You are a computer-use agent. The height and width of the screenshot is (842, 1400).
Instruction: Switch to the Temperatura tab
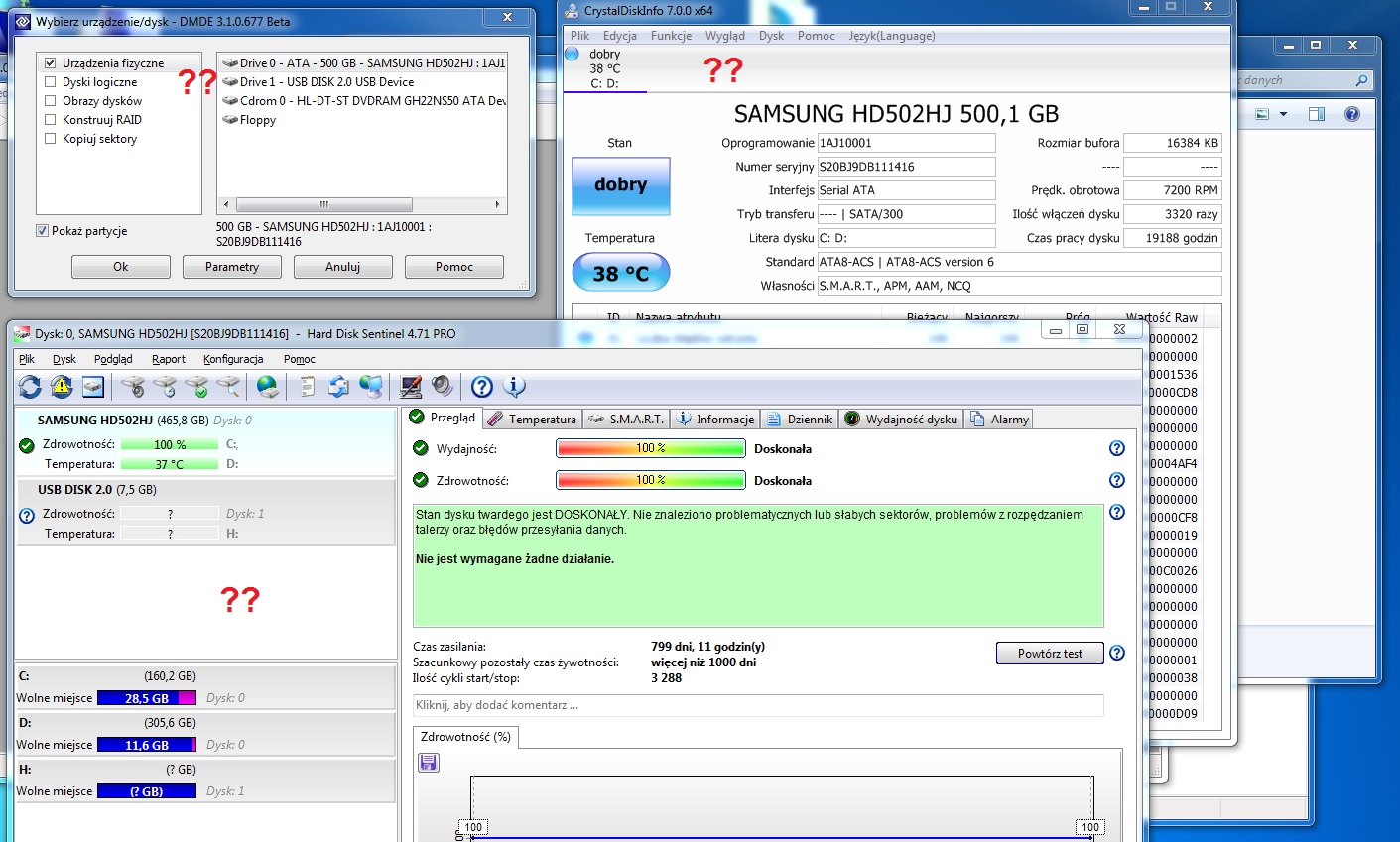pyautogui.click(x=533, y=419)
